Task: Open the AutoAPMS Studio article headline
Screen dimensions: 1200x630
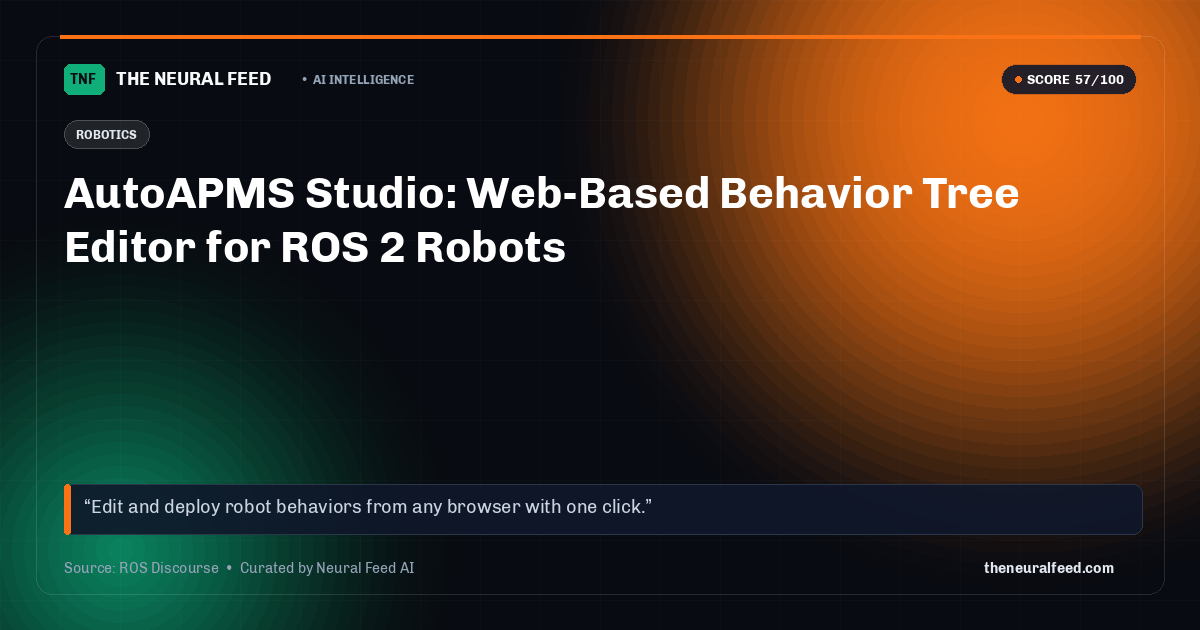Action: point(541,220)
